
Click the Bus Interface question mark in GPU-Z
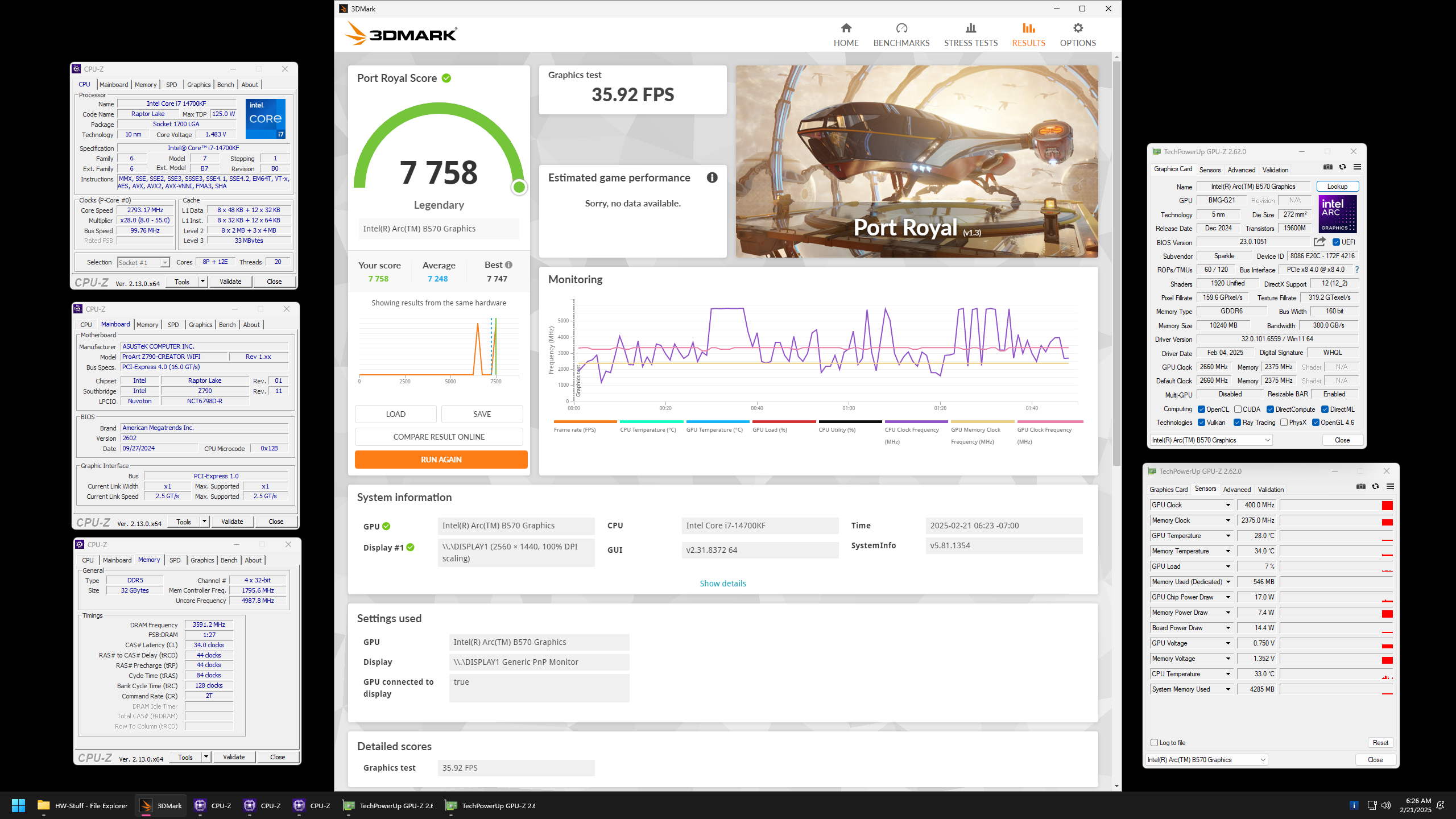[x=1356, y=270]
